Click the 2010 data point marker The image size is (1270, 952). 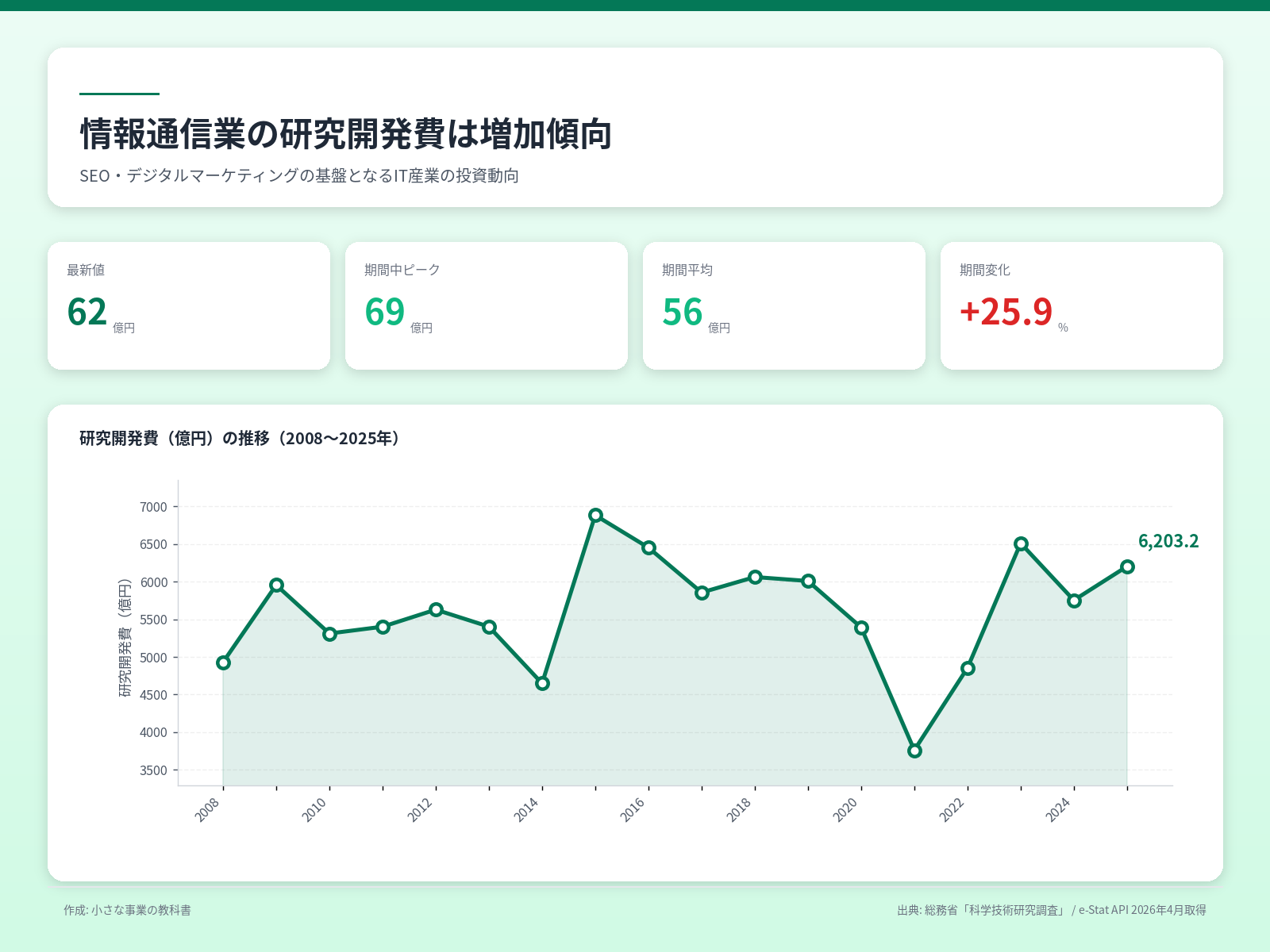click(x=330, y=634)
